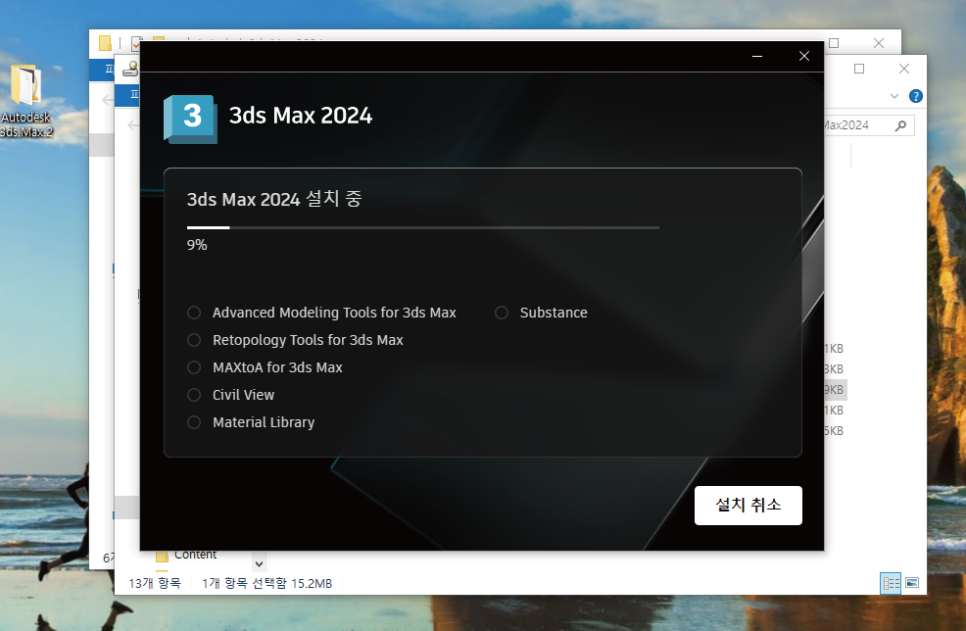Click 'Retopology Tools for 3ds Max' label
The image size is (966, 631).
tap(307, 340)
